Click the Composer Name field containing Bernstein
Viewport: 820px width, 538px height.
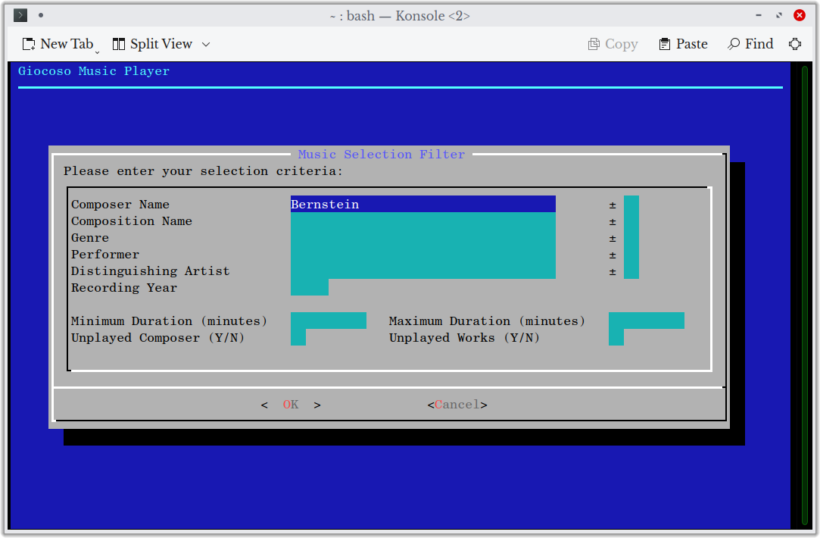[x=422, y=204]
